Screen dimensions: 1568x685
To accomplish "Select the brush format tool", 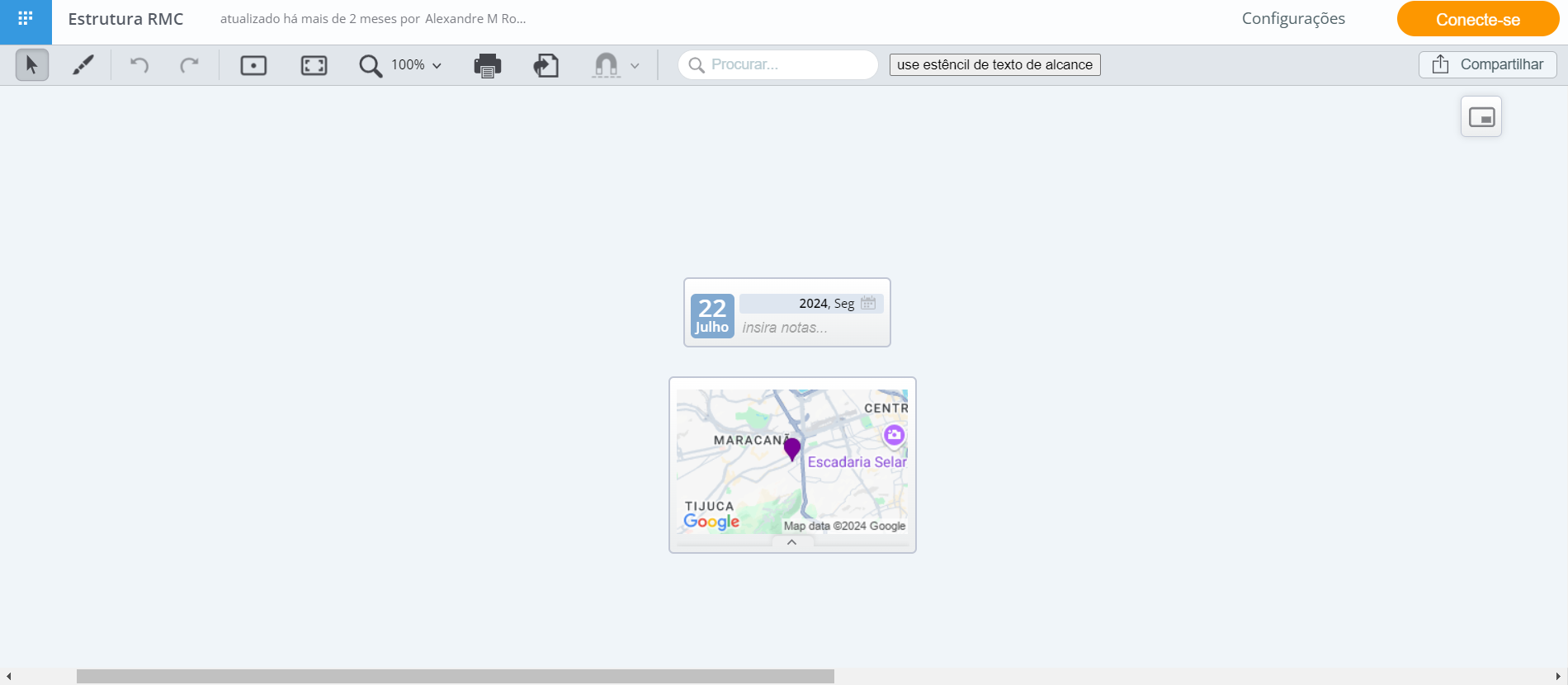I will [x=83, y=64].
